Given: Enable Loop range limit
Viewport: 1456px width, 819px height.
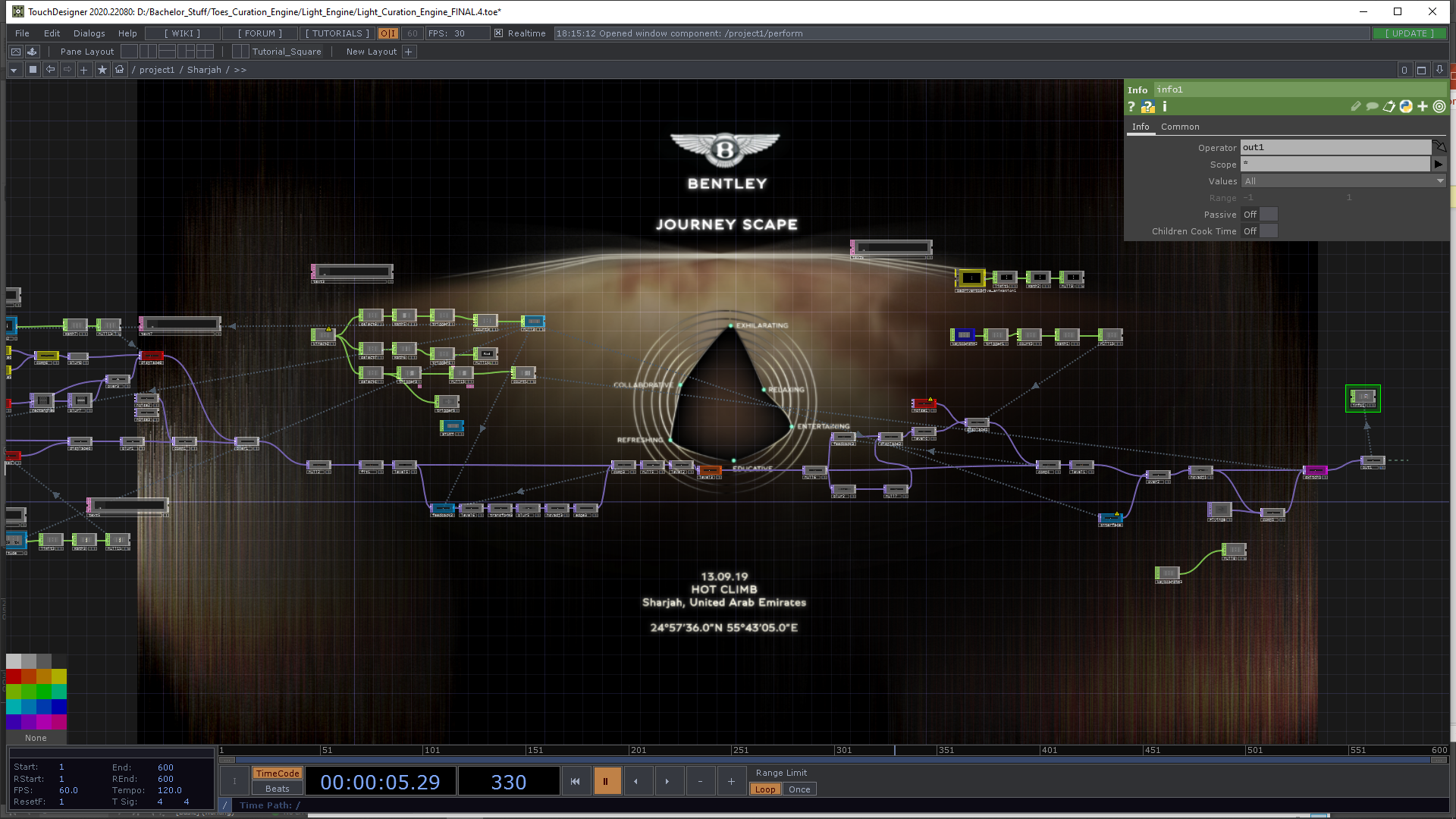Looking at the screenshot, I should tap(765, 789).
